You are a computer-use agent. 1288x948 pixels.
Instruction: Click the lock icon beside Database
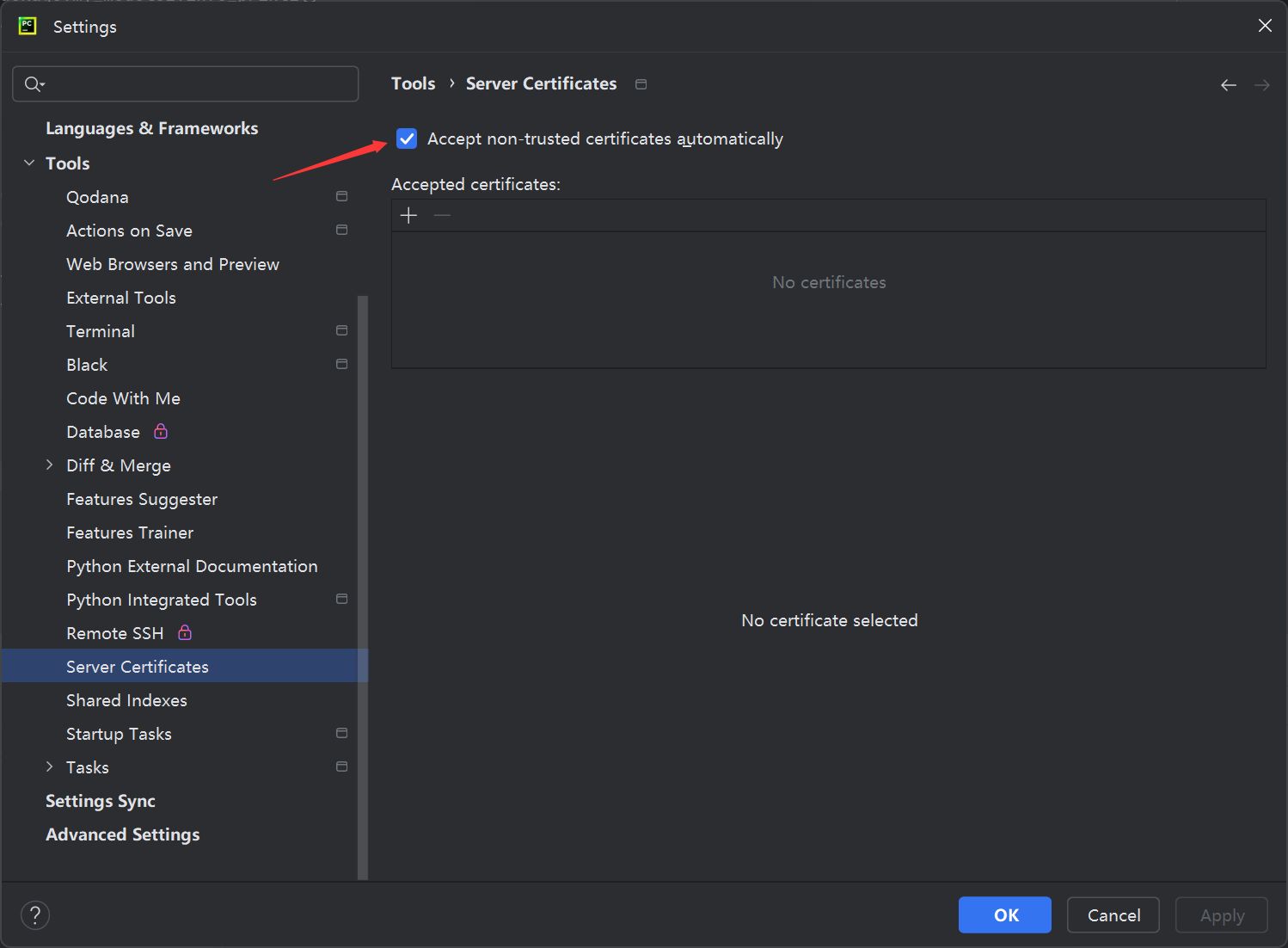tap(161, 432)
